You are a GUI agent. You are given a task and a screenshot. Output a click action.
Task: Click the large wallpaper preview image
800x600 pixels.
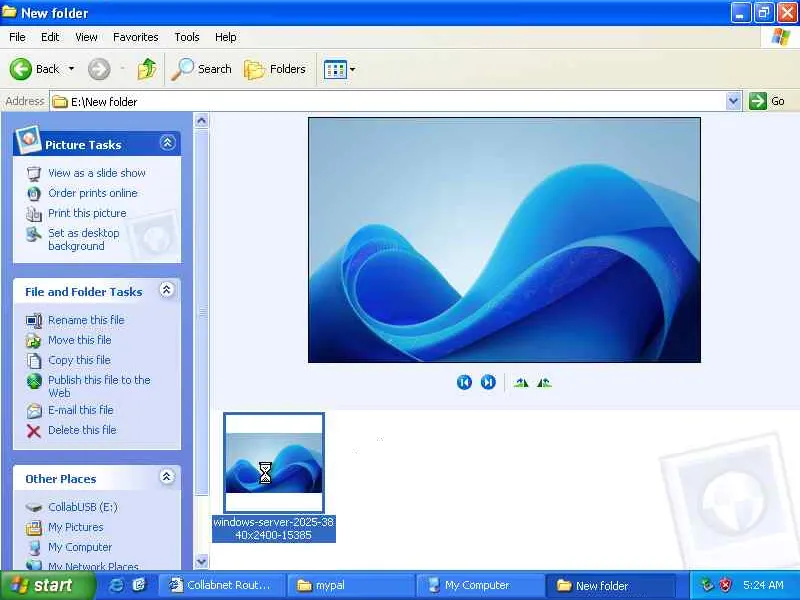coord(504,240)
